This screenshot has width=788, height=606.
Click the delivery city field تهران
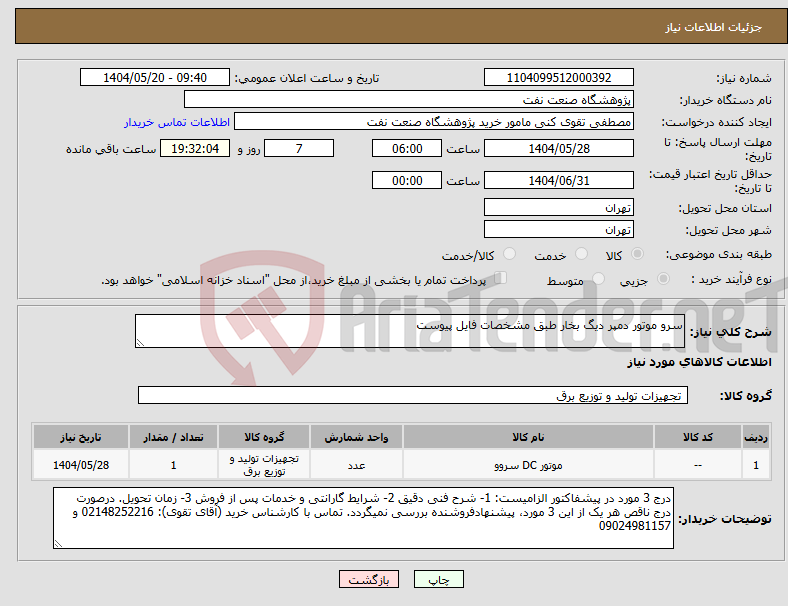coord(558,229)
